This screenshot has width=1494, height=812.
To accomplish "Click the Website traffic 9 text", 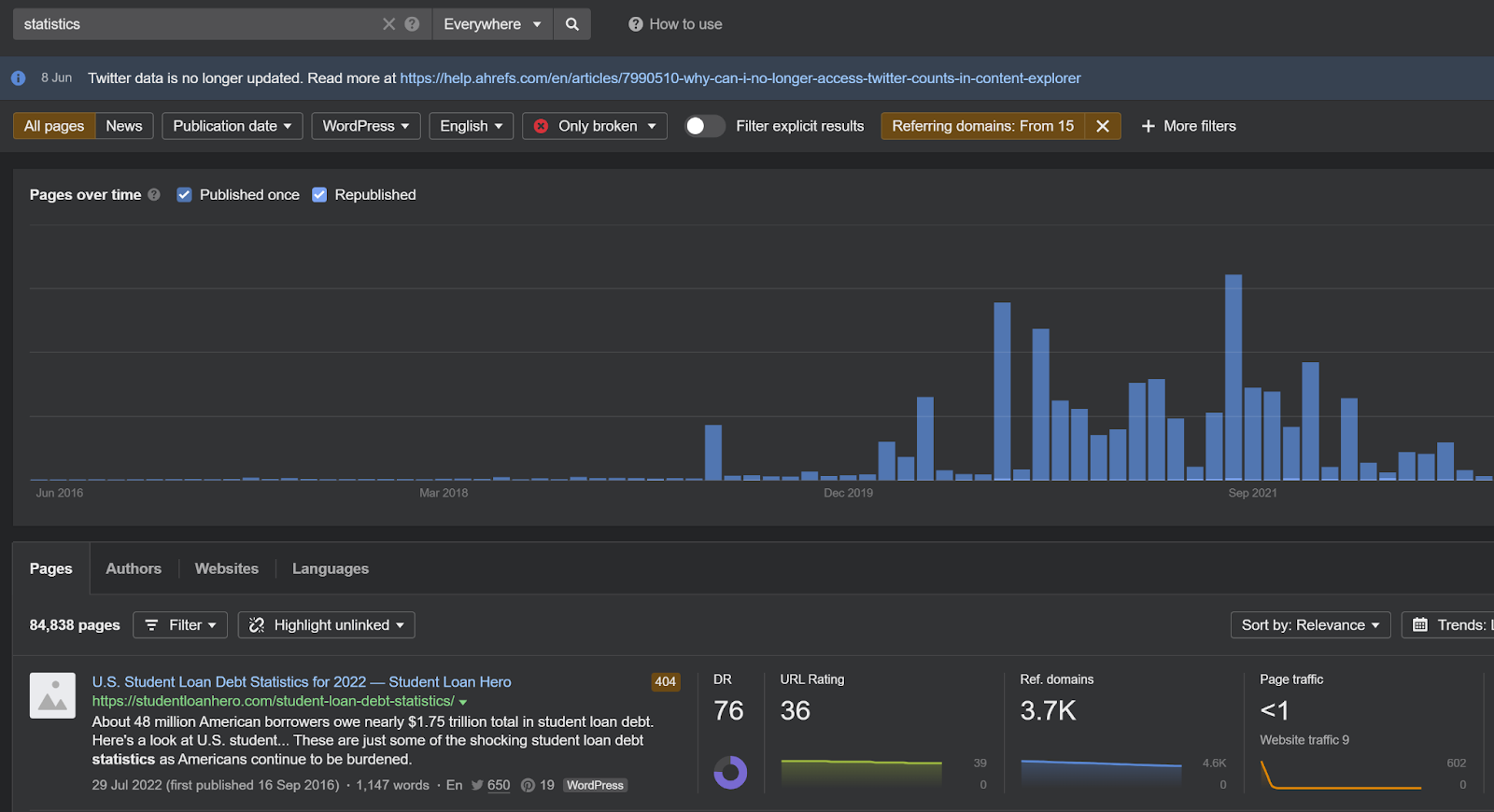I will point(1304,740).
